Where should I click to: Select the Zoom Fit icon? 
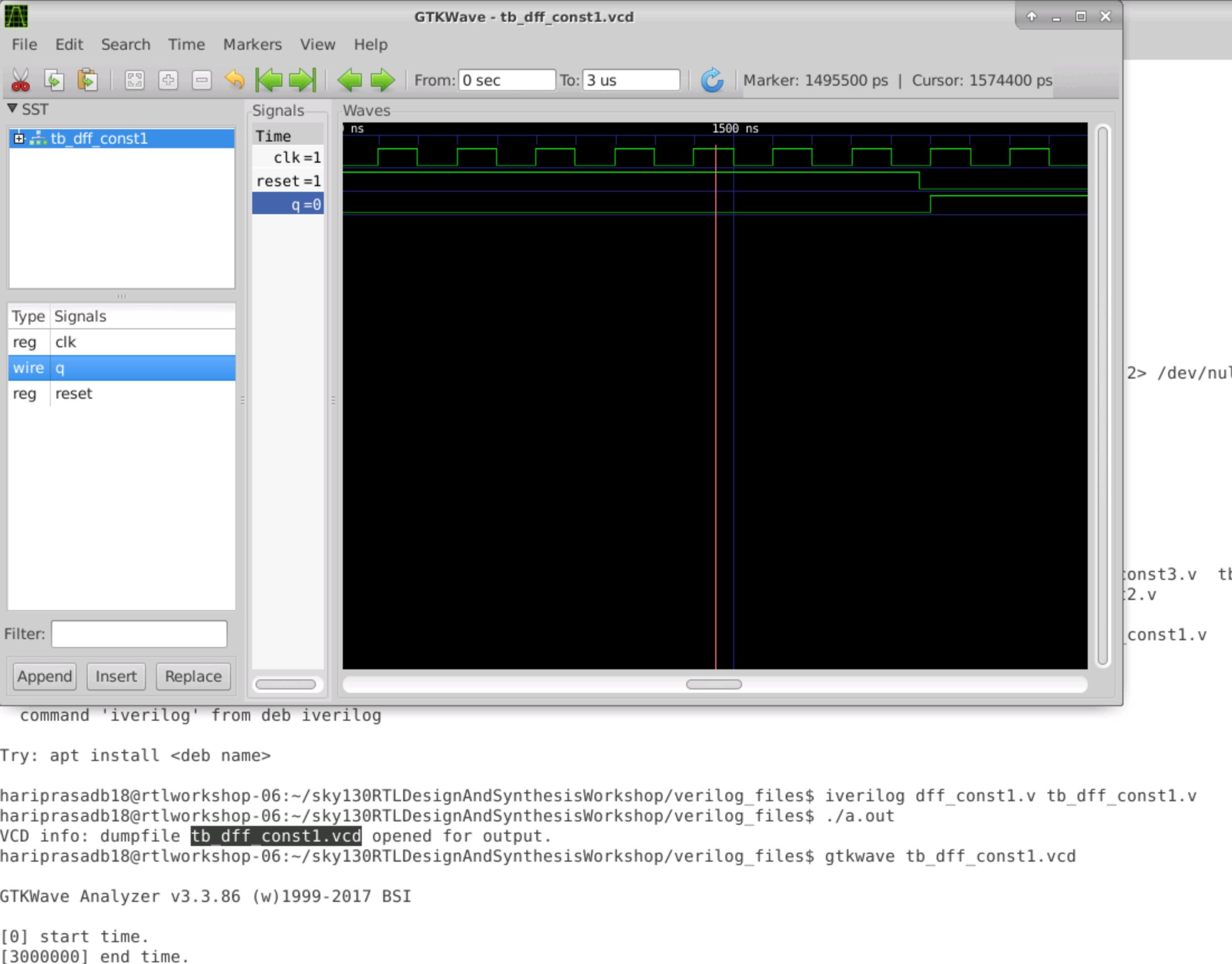135,80
